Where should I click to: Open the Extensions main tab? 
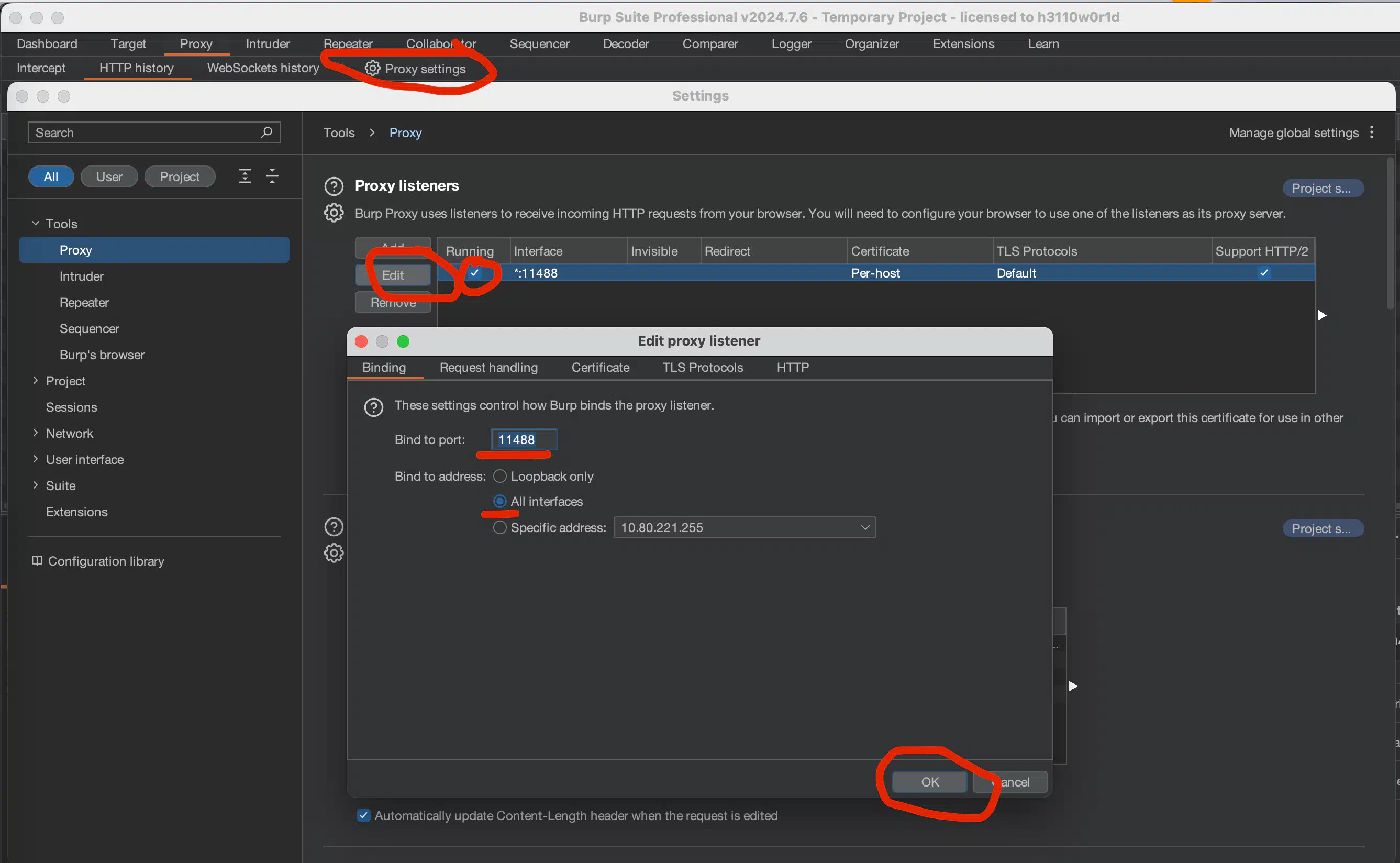pos(963,44)
